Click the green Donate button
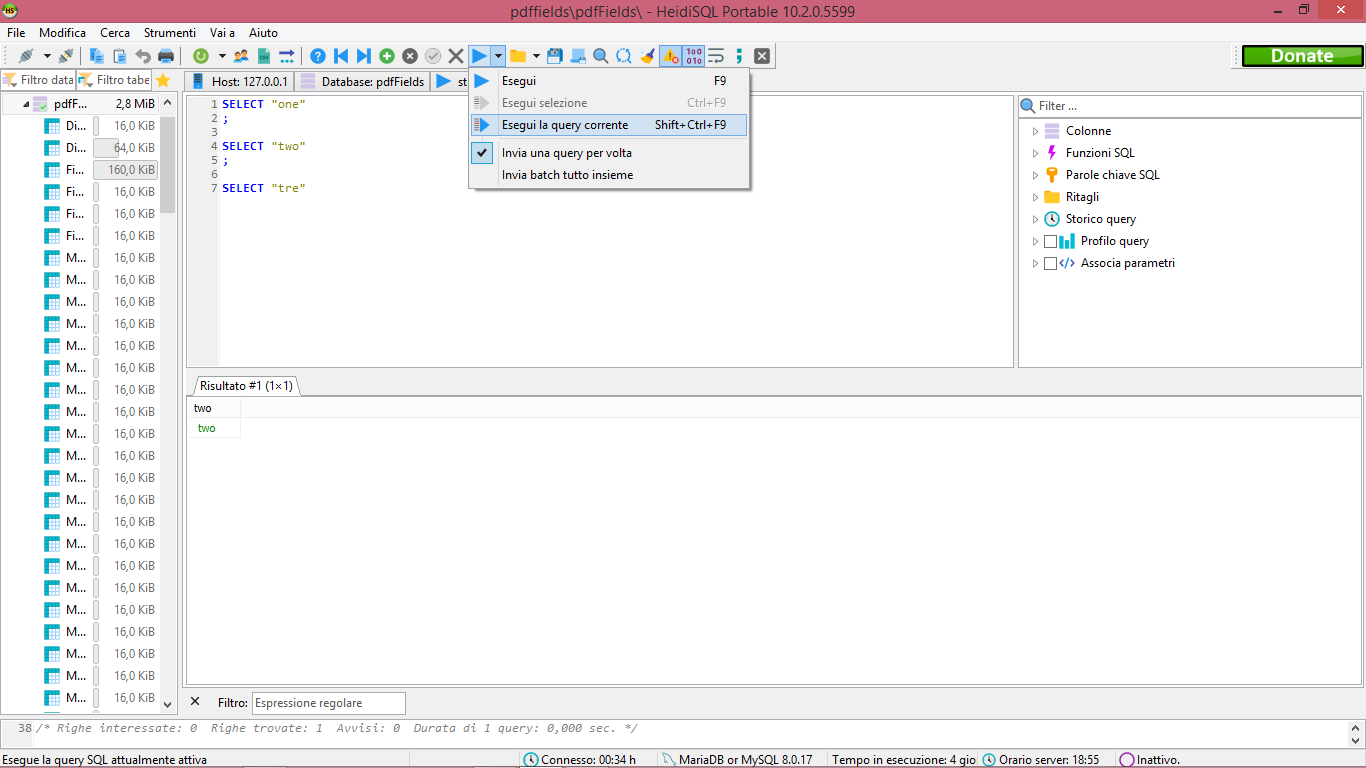 [x=1301, y=56]
